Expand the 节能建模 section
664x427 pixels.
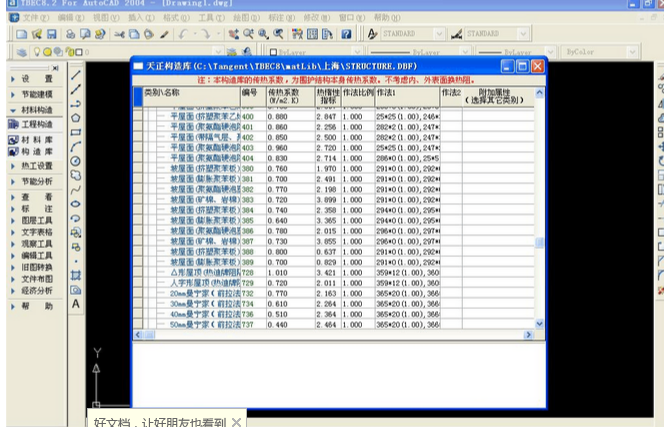click(13, 94)
